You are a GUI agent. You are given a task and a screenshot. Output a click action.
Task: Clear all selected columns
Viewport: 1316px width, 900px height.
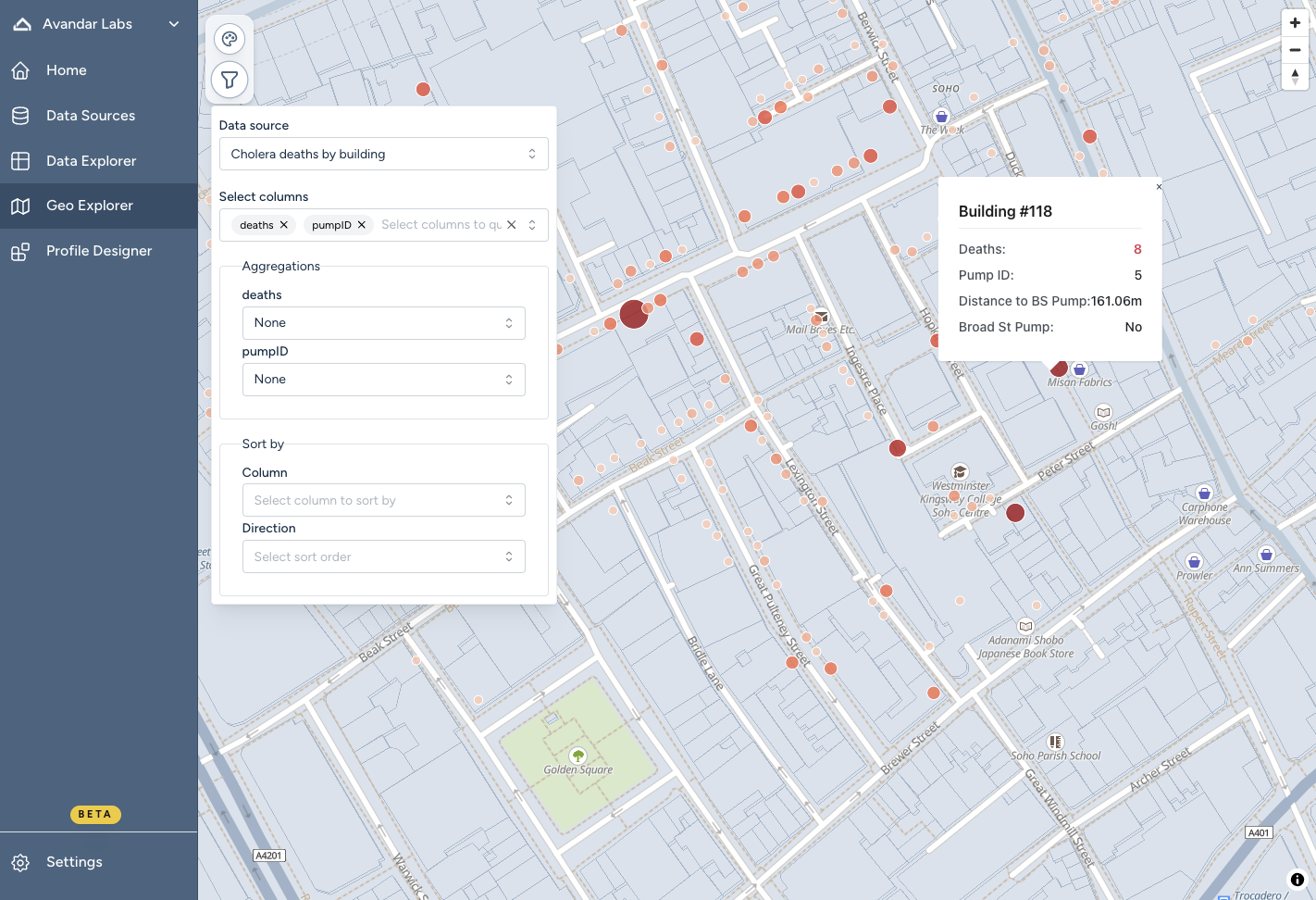pyautogui.click(x=511, y=225)
